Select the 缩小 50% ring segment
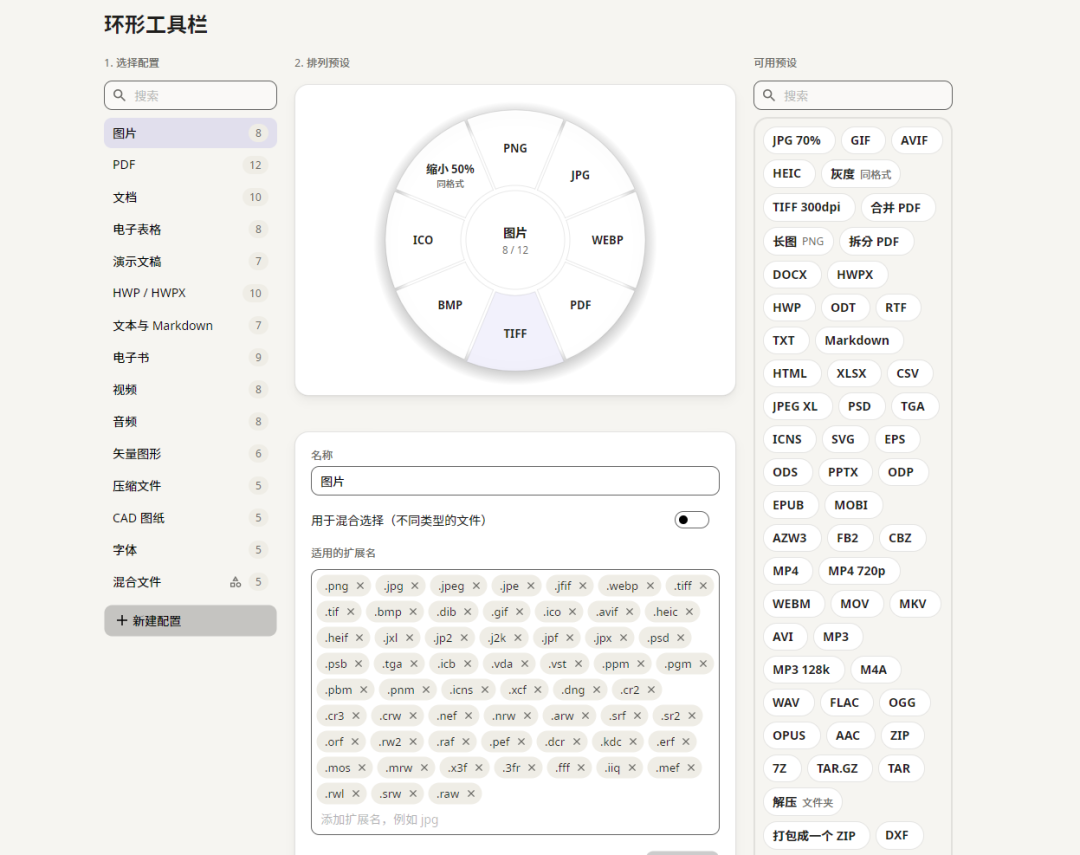Image resolution: width=1080 pixels, height=855 pixels. [450, 174]
